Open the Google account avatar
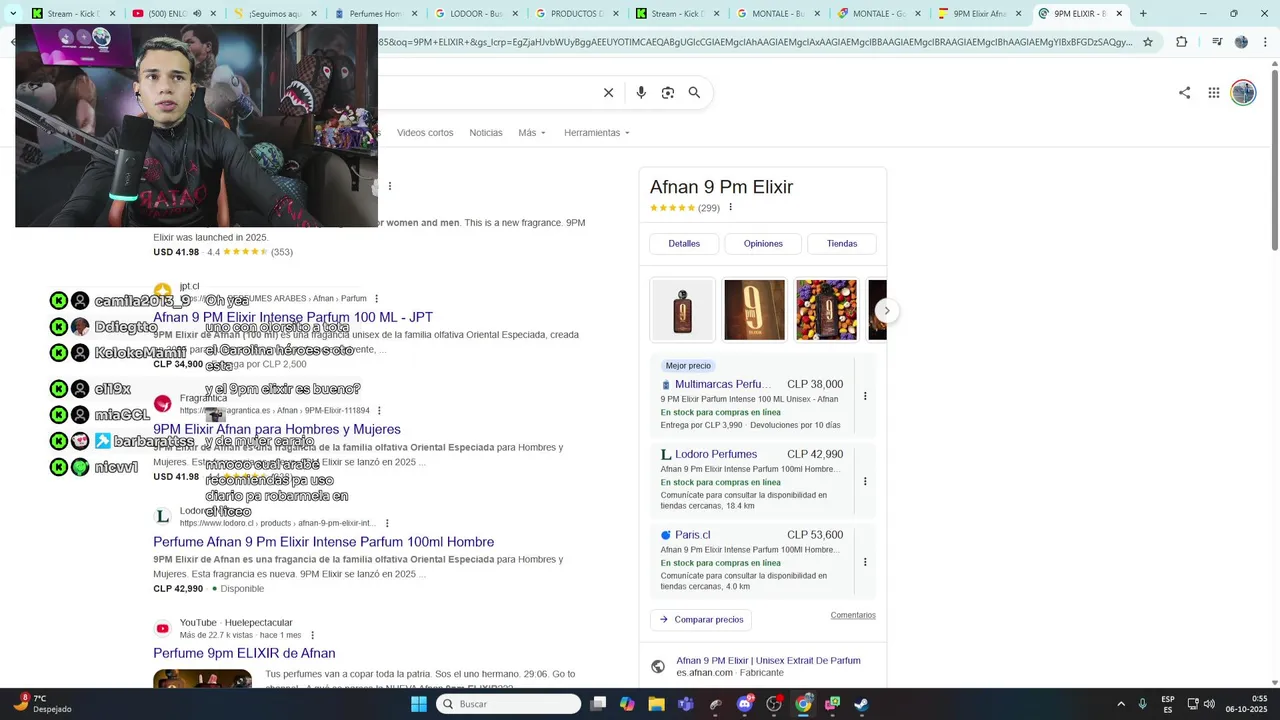The image size is (1280, 720). [1243, 93]
